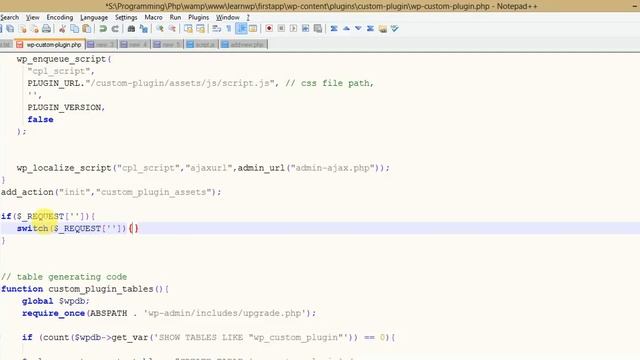Start macro recording with red dot icon

269,29
